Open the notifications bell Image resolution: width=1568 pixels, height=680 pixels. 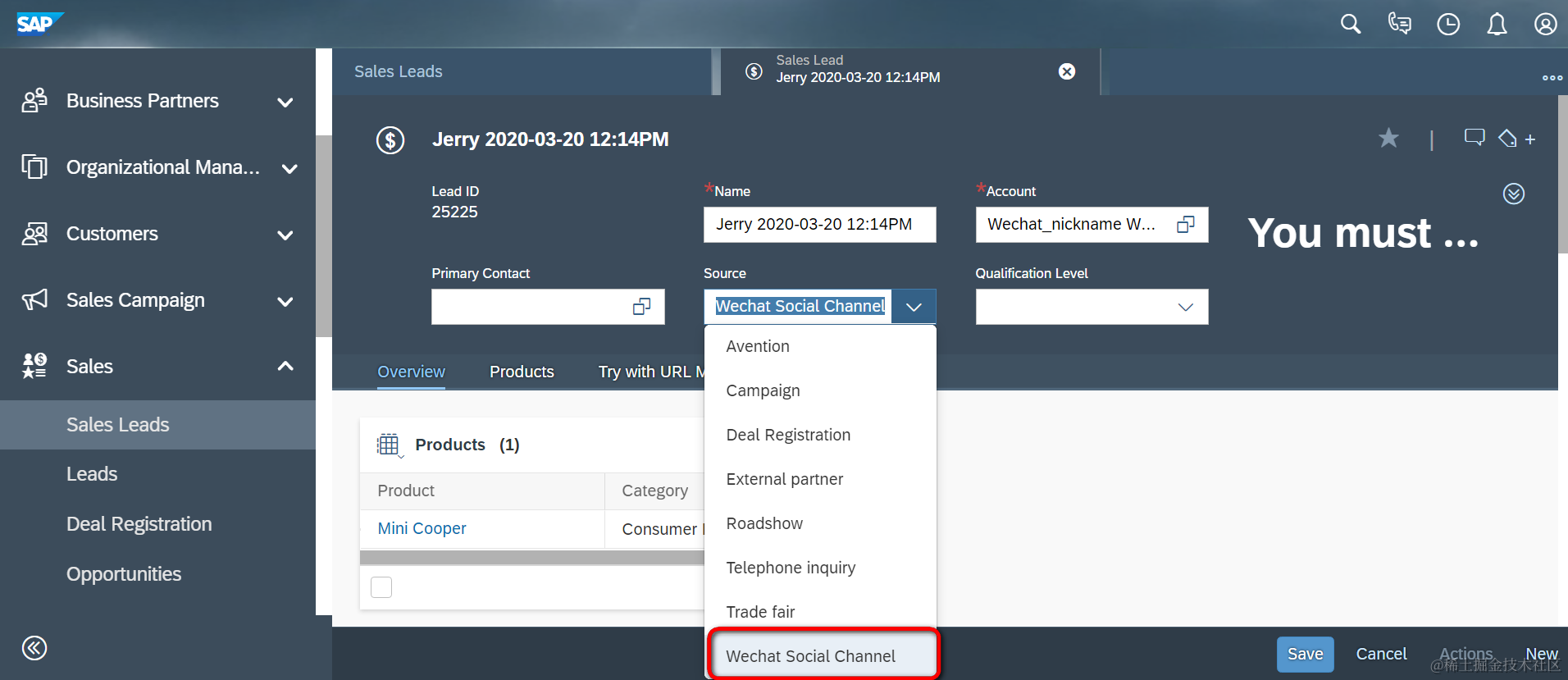coord(1497,25)
